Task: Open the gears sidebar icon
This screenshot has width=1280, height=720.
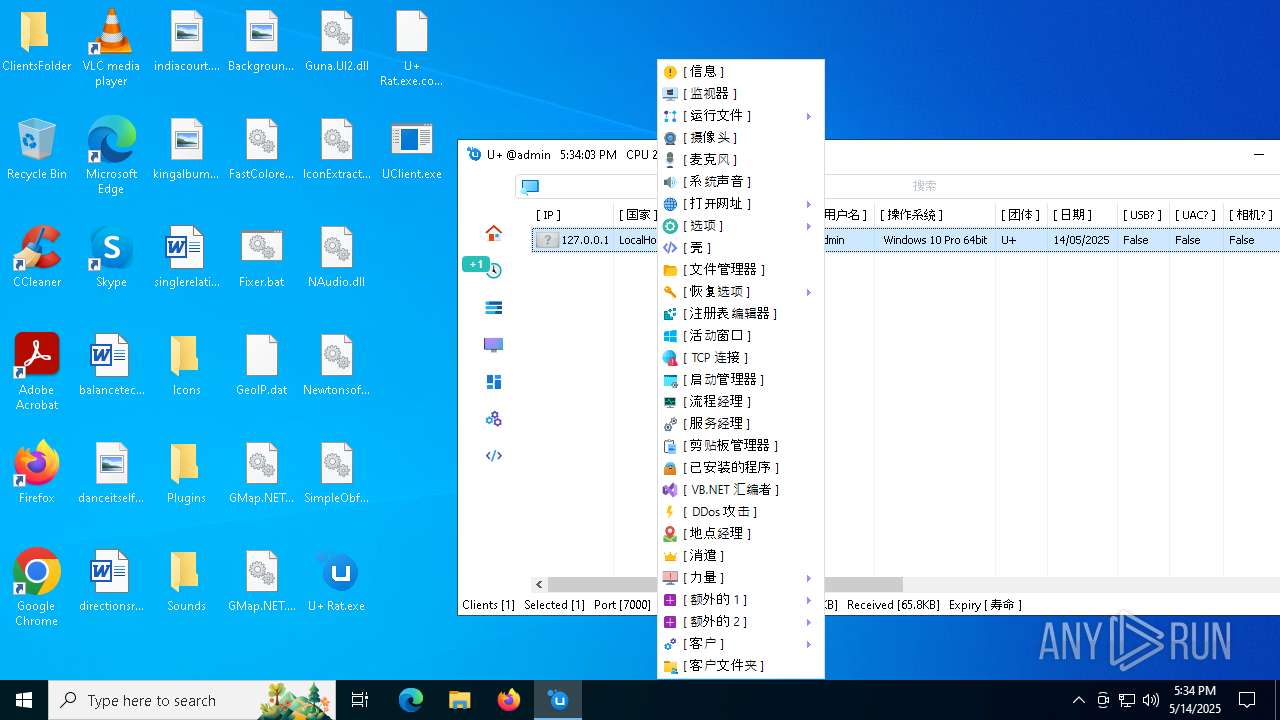Action: pyautogui.click(x=493, y=419)
